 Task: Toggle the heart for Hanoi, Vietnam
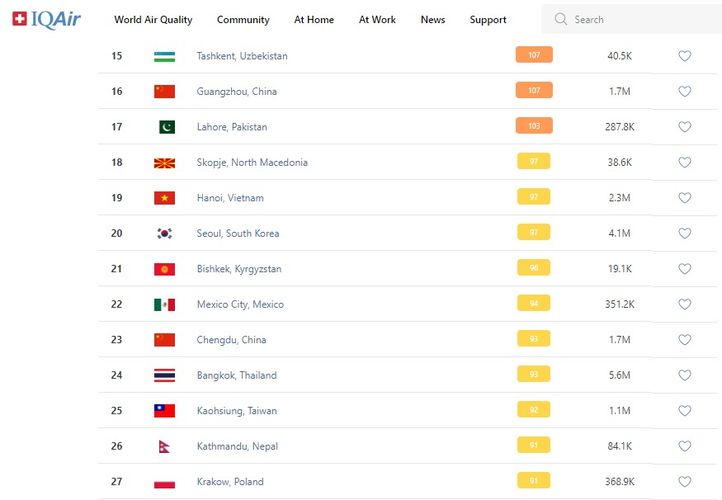pyautogui.click(x=685, y=198)
